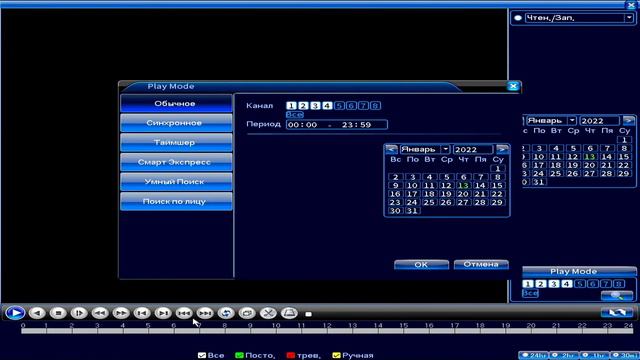Confirm the dialog with OK

pos(421,264)
